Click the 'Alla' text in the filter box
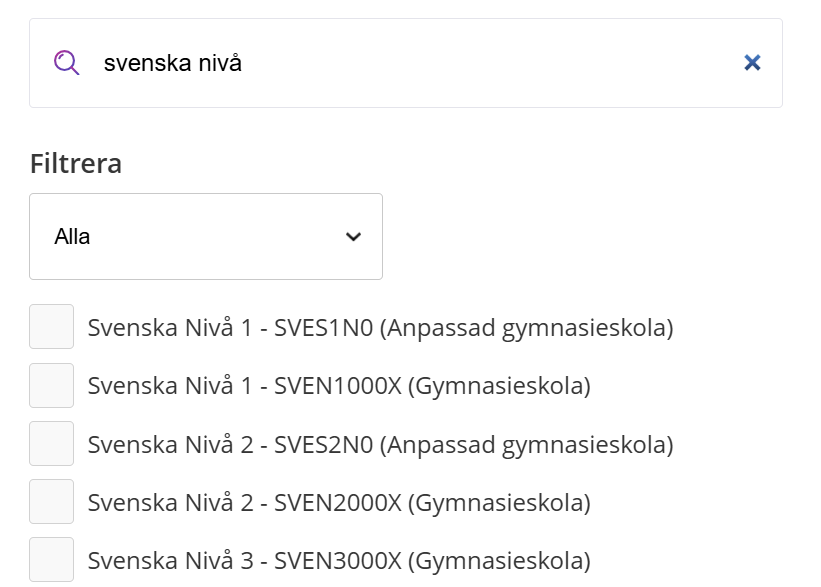 point(72,237)
